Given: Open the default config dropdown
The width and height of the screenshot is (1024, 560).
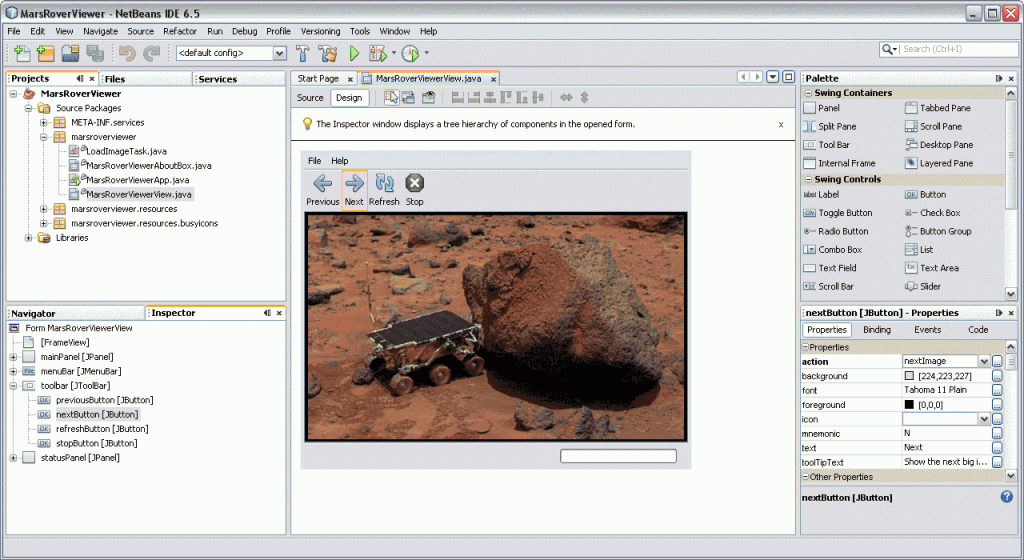Looking at the screenshot, I should [280, 53].
